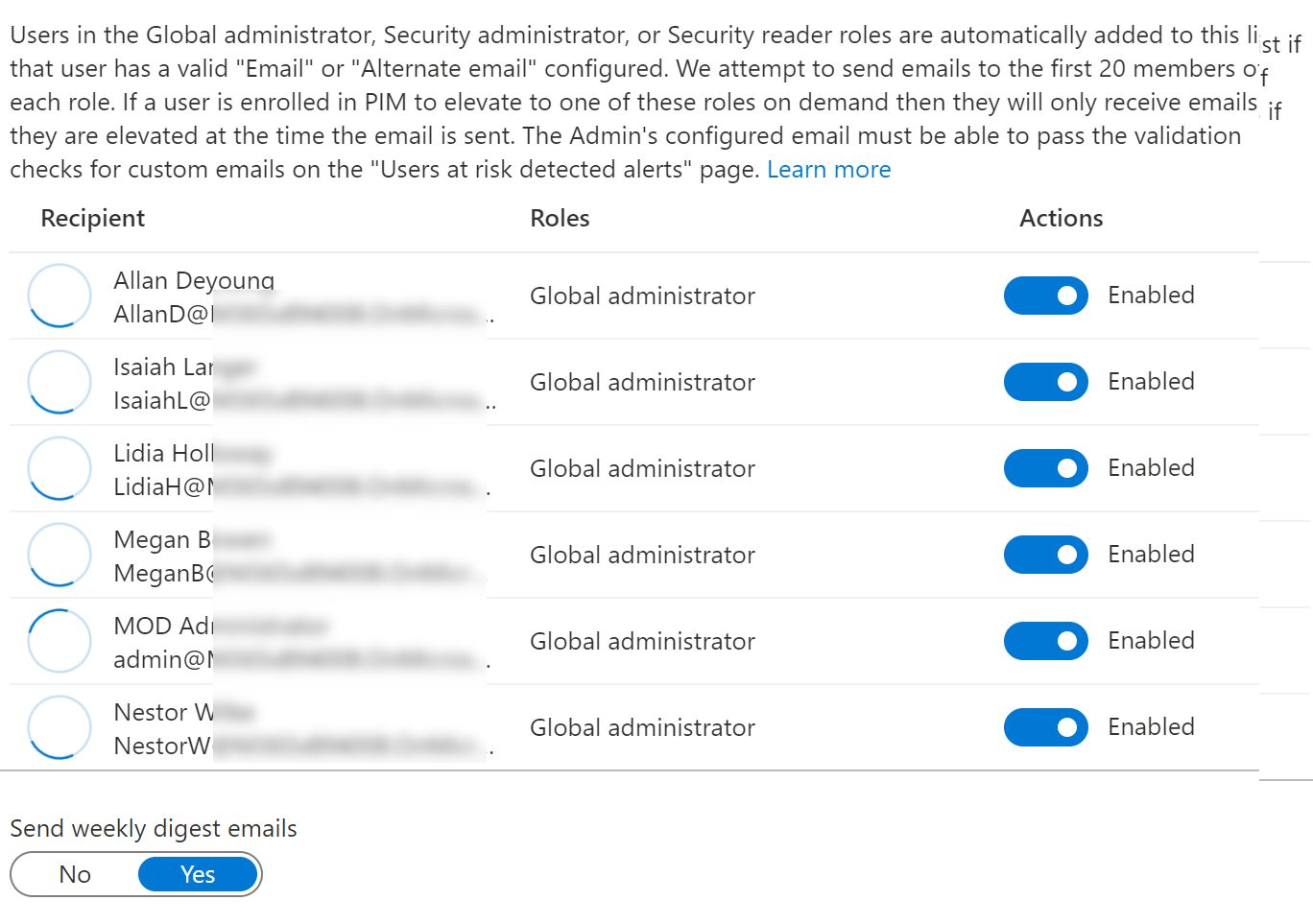Disable Nestor's email alert toggle

(1045, 727)
